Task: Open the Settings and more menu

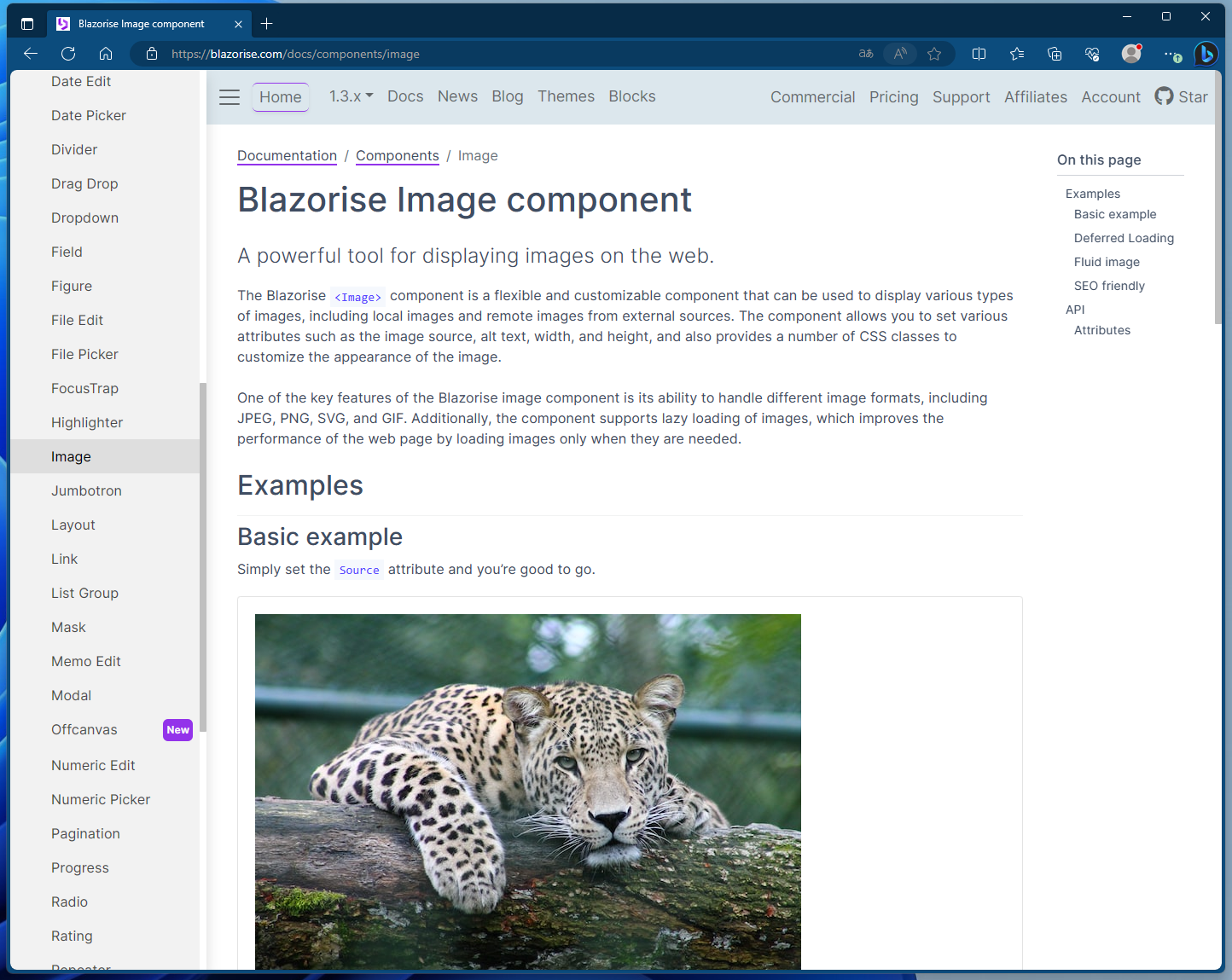Action: click(x=1170, y=54)
